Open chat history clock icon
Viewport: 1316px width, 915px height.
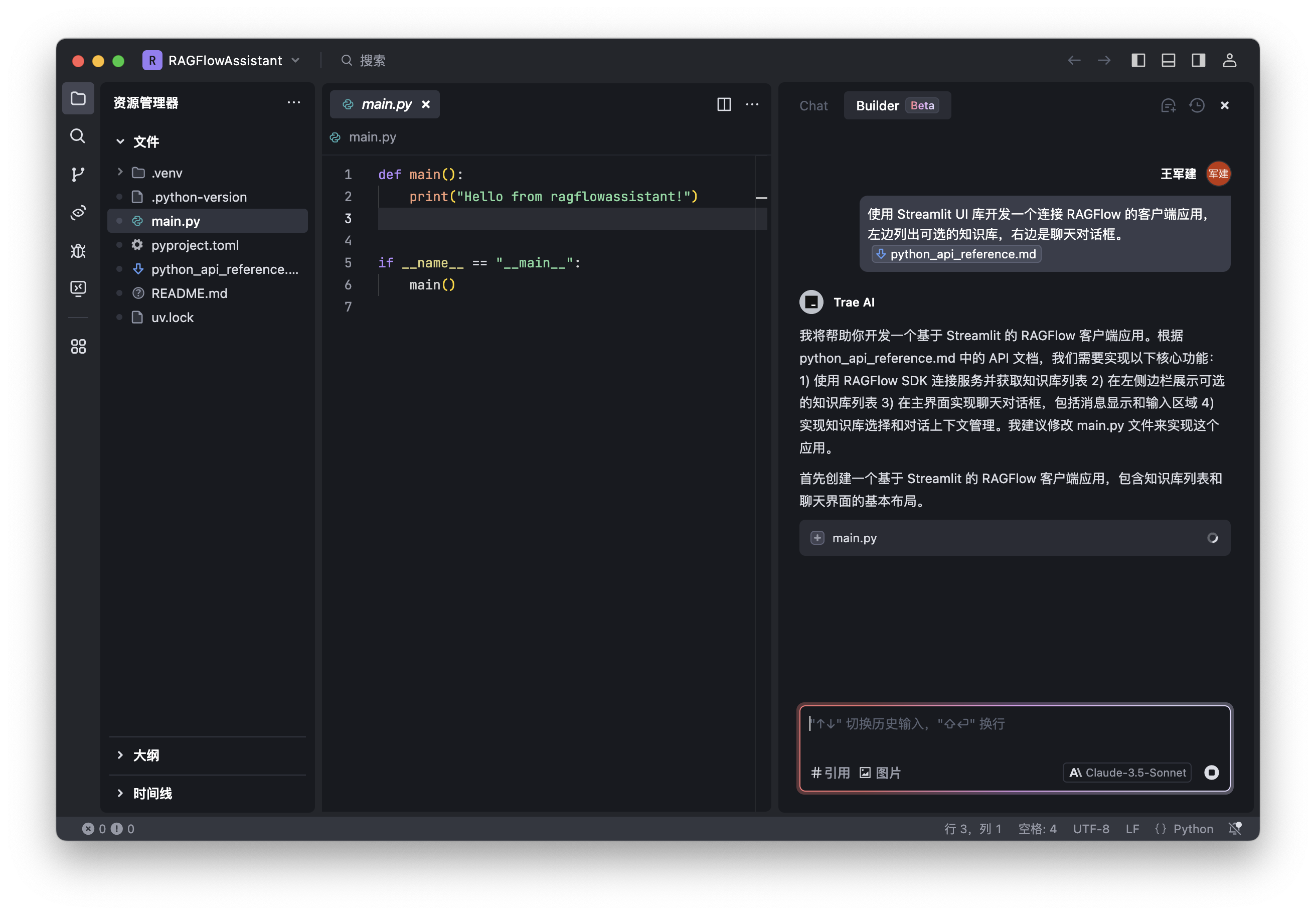point(1197,105)
